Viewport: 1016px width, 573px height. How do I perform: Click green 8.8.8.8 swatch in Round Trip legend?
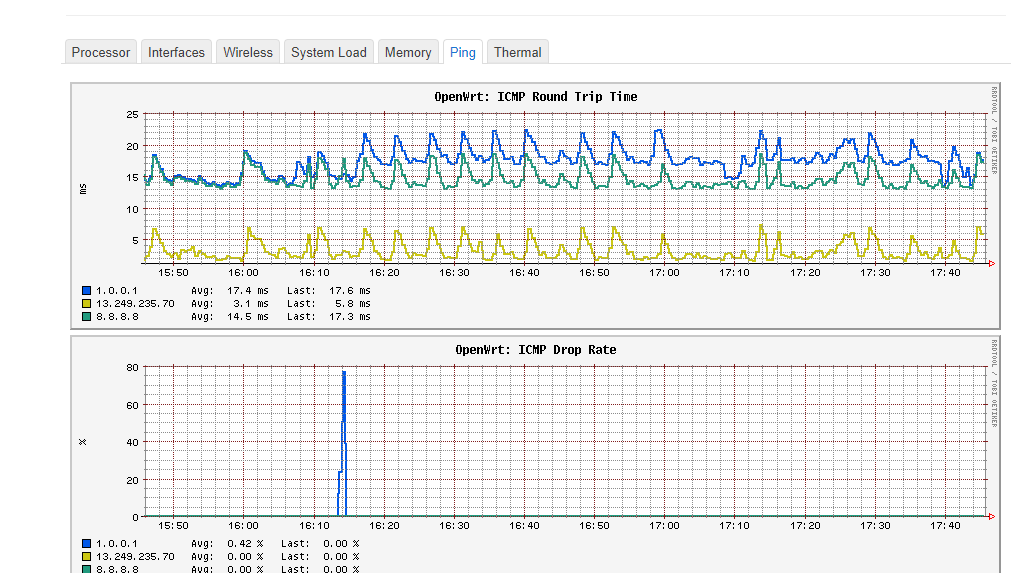[87, 317]
